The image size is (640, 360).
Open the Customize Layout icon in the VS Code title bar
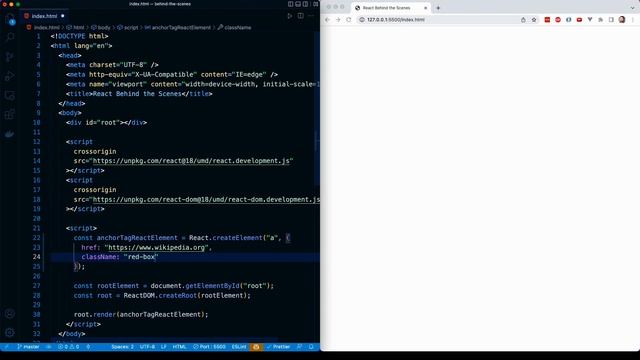click(315, 4)
